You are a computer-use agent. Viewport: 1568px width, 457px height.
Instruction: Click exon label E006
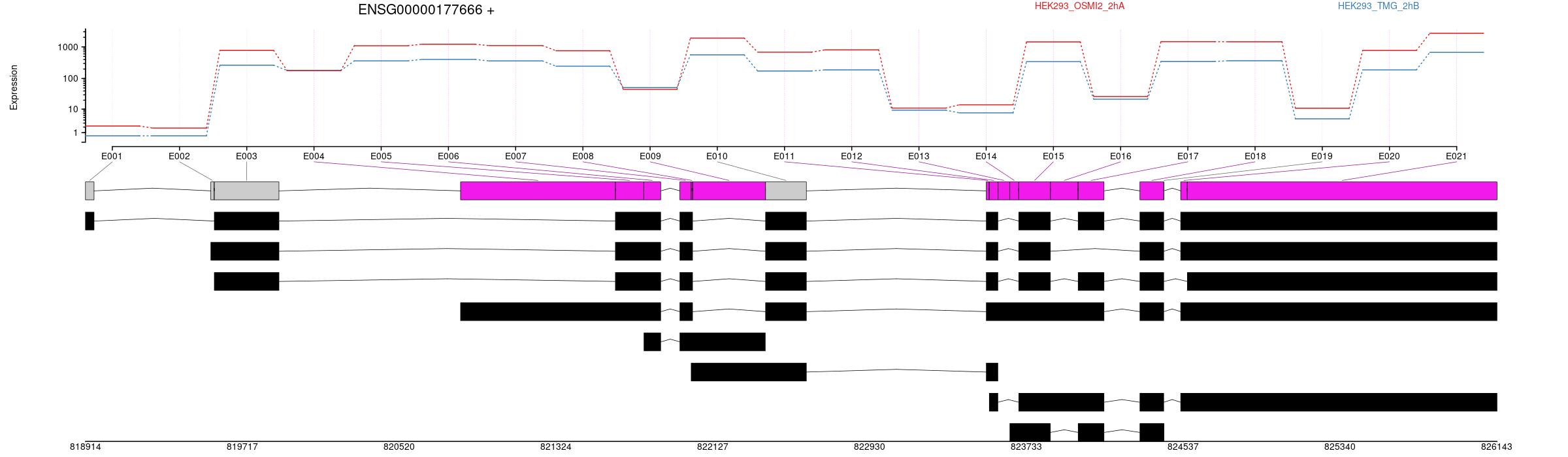[448, 156]
